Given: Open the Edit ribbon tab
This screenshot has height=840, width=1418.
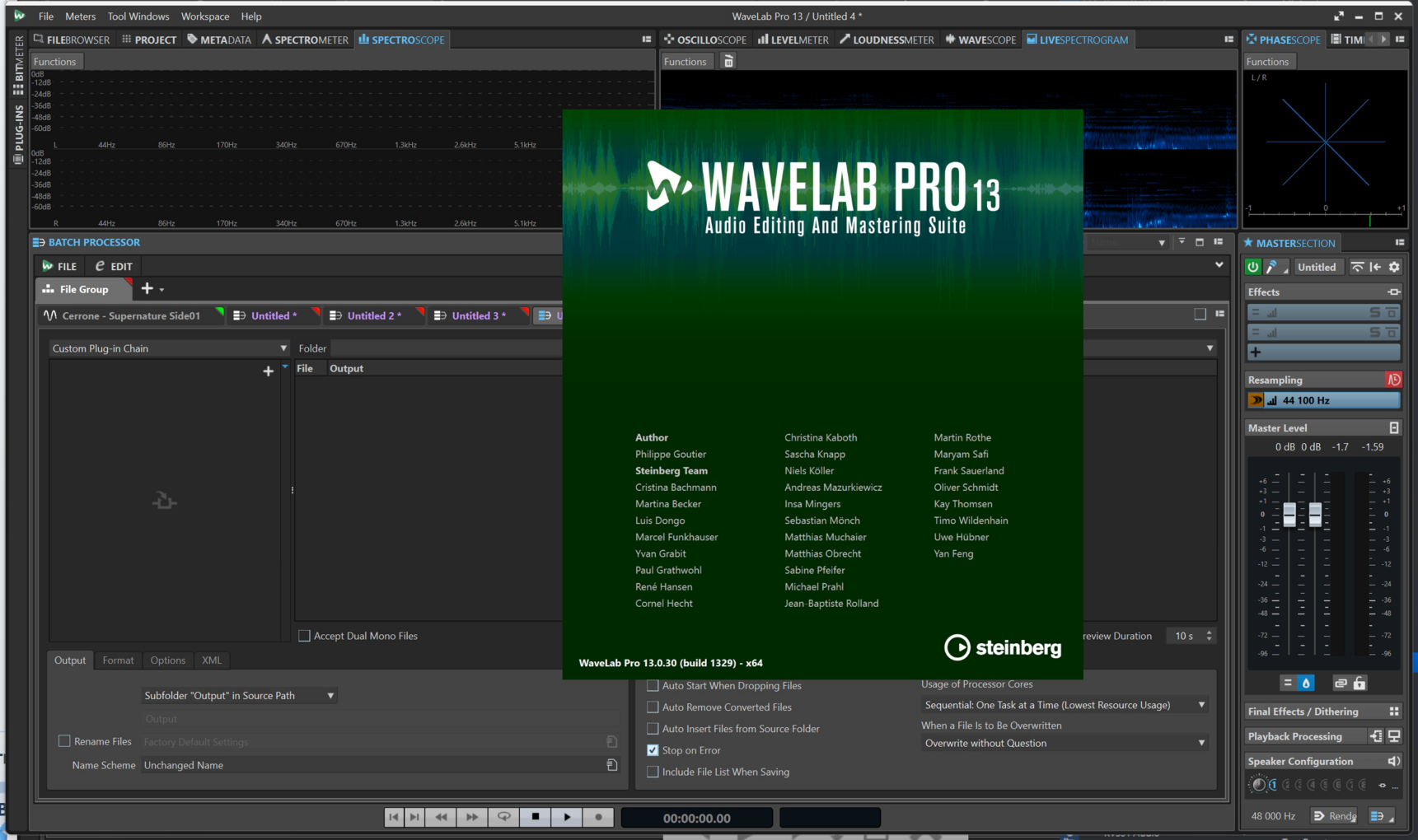Looking at the screenshot, I should click(114, 266).
